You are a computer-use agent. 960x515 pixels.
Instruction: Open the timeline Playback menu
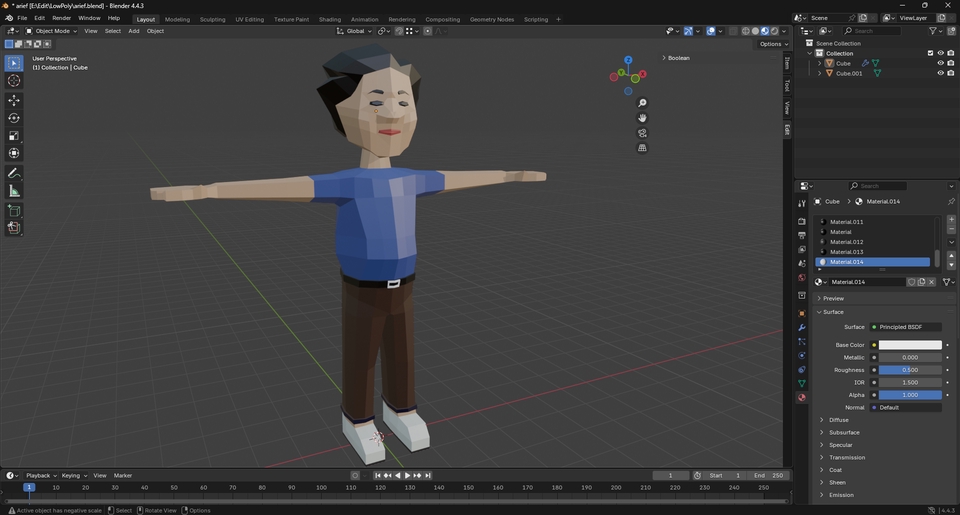[40, 476]
